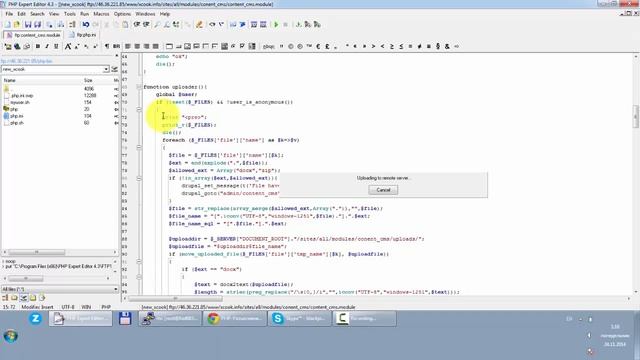Open the Search menu

tap(37, 14)
